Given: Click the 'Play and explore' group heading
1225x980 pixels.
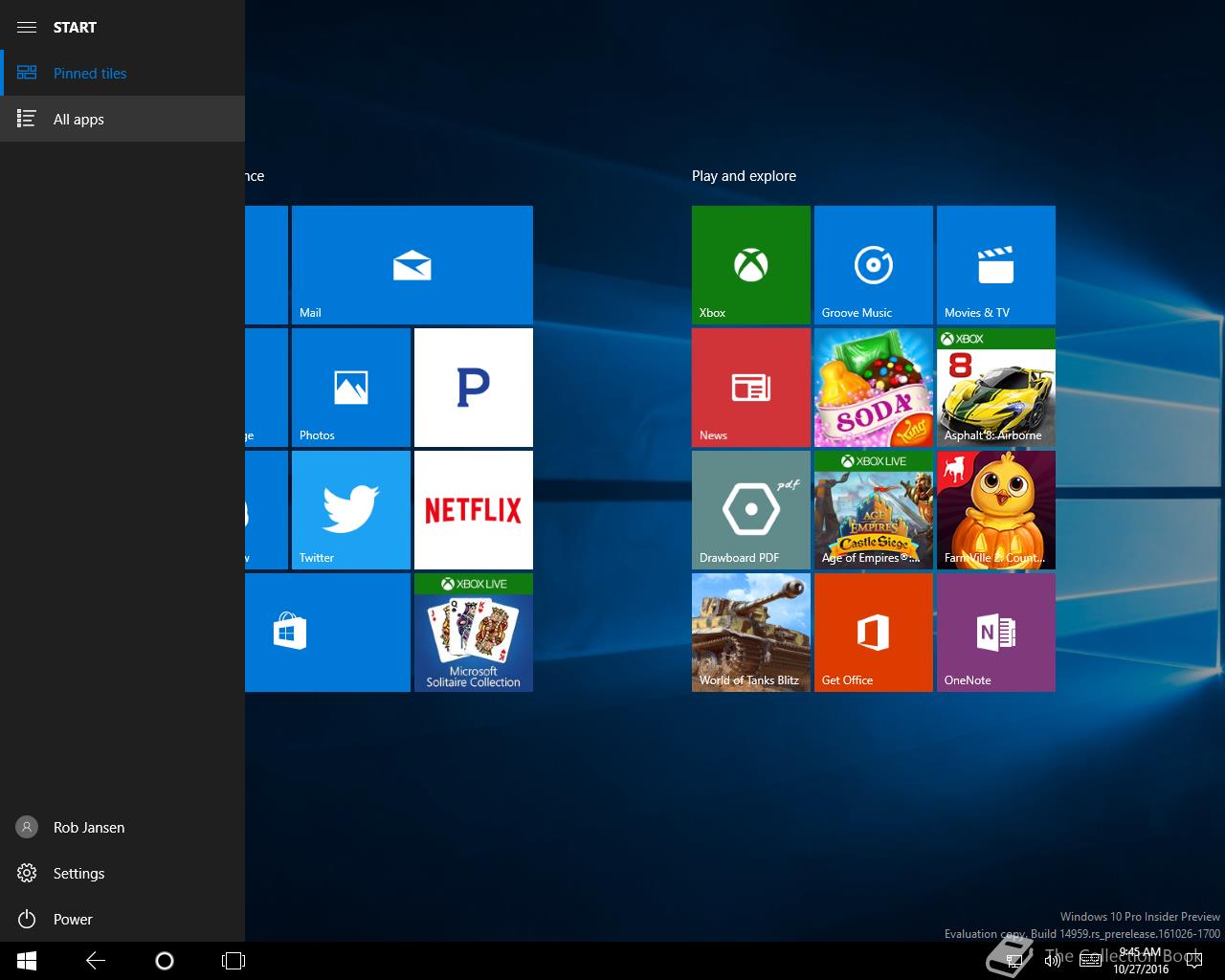Looking at the screenshot, I should (744, 176).
